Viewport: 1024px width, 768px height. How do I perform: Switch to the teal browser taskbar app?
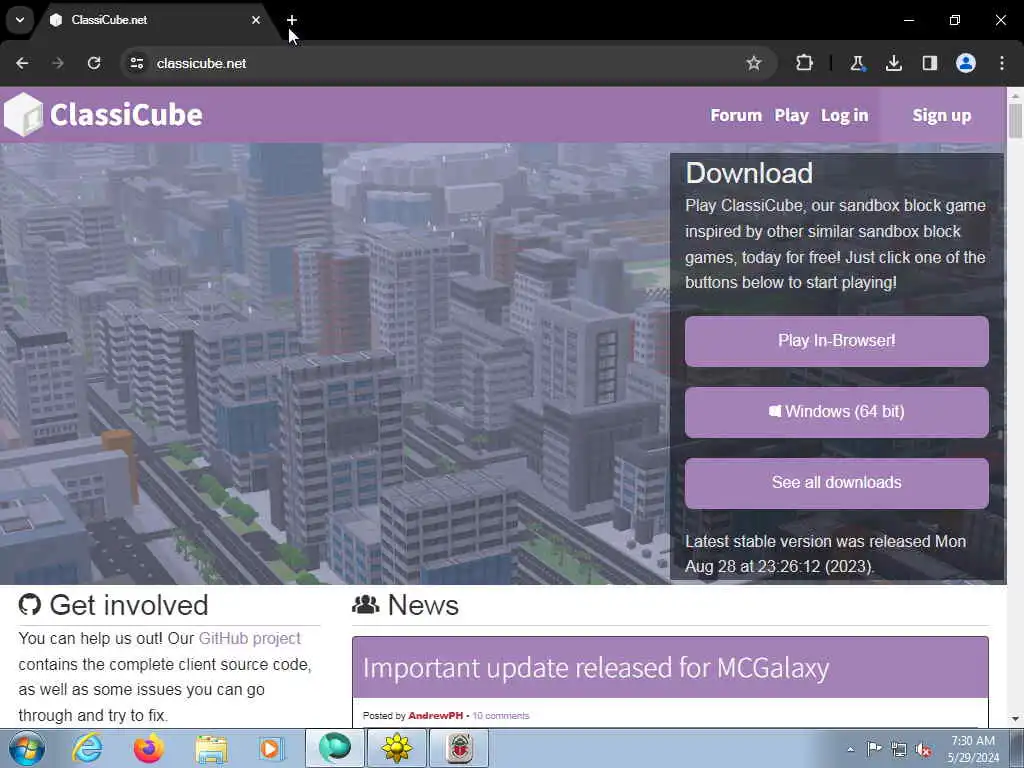click(334, 748)
